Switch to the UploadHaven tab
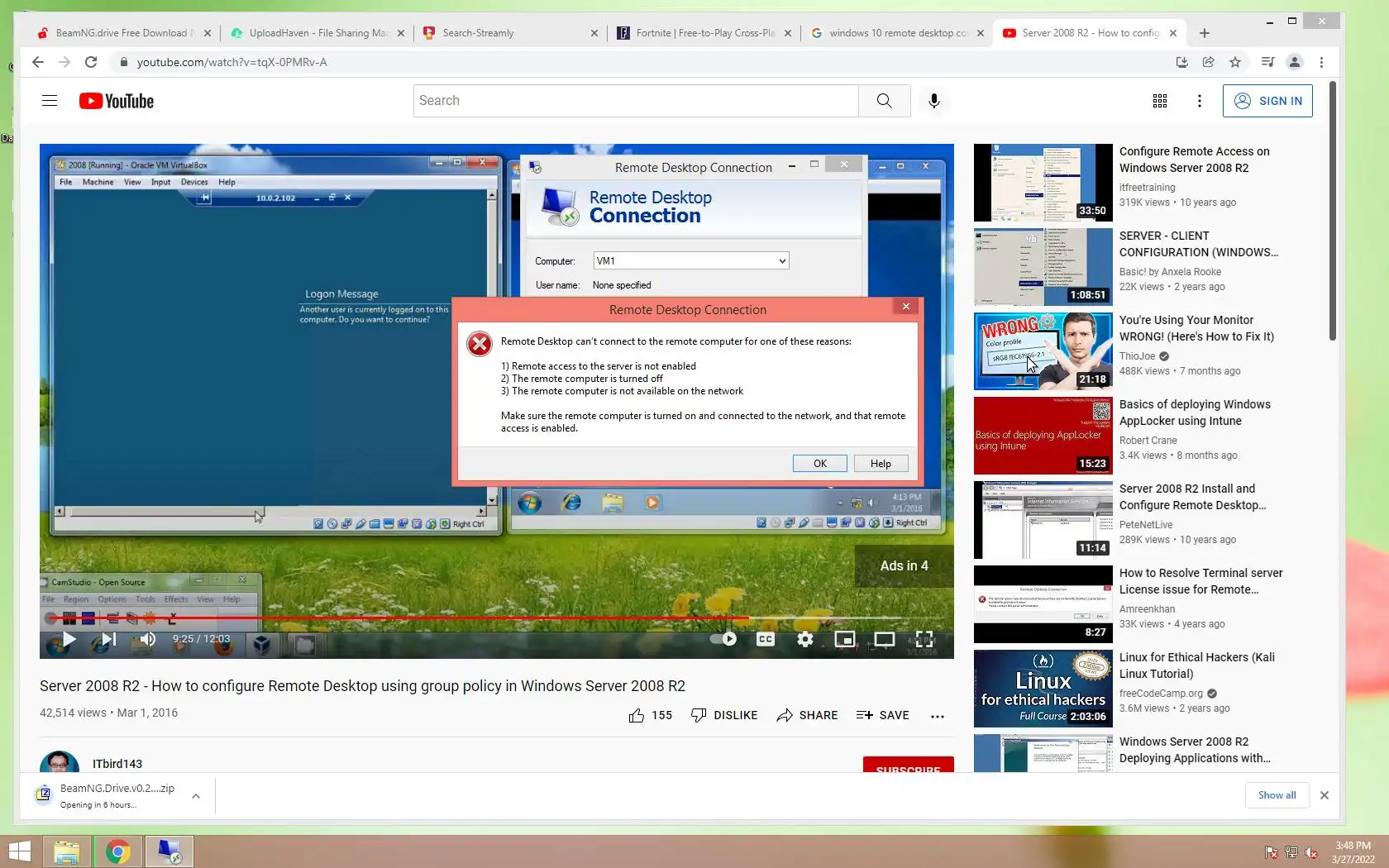1389x868 pixels. click(x=317, y=33)
